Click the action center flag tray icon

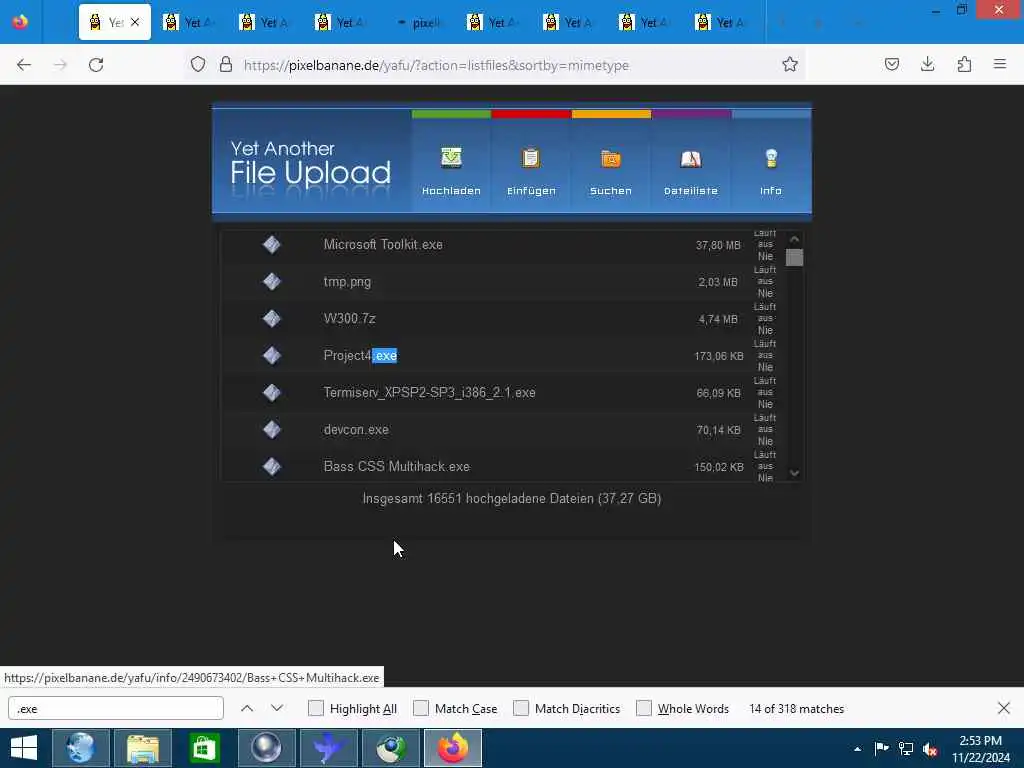pyautogui.click(x=882, y=748)
